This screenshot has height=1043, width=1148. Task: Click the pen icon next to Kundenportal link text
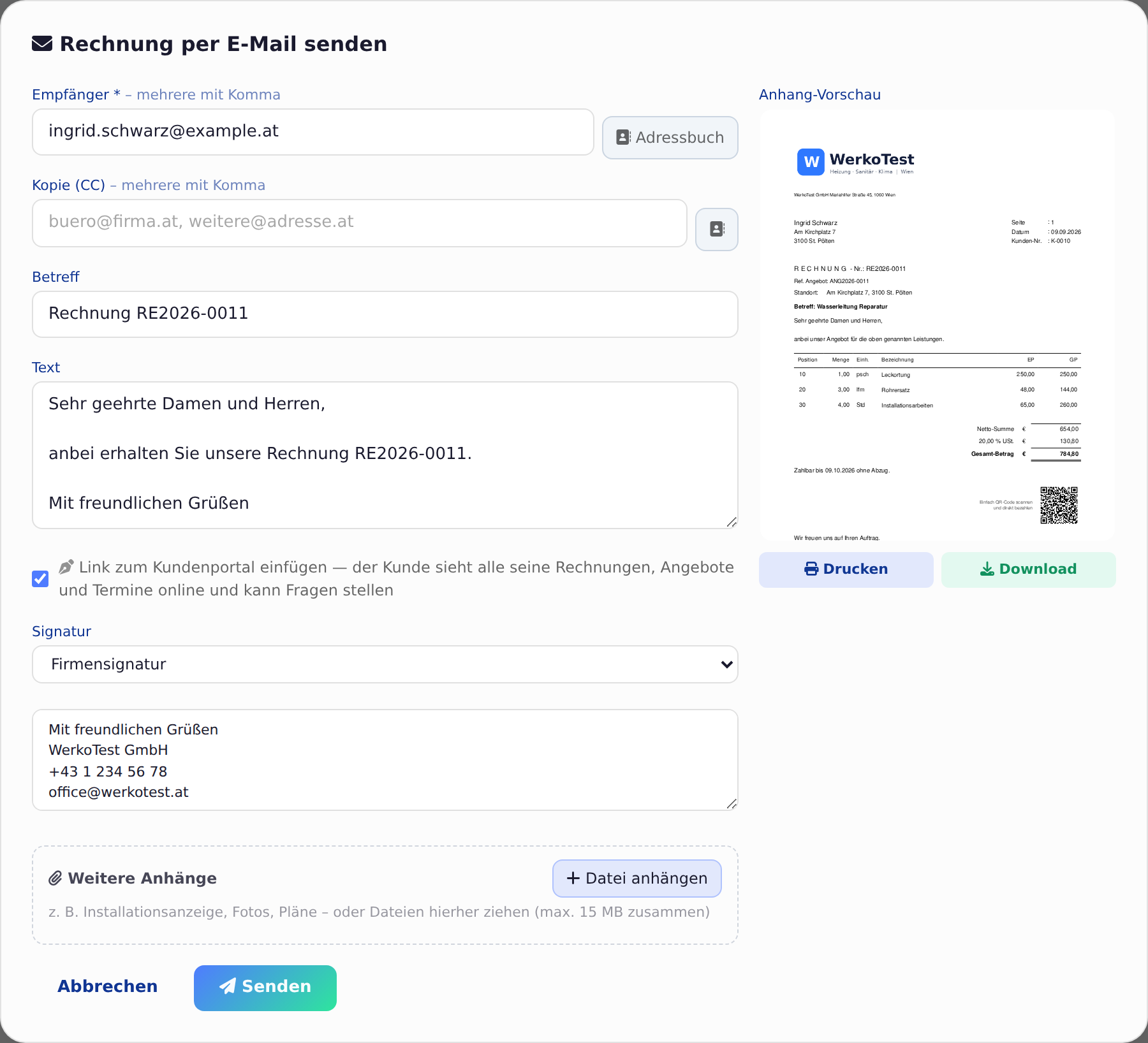66,567
